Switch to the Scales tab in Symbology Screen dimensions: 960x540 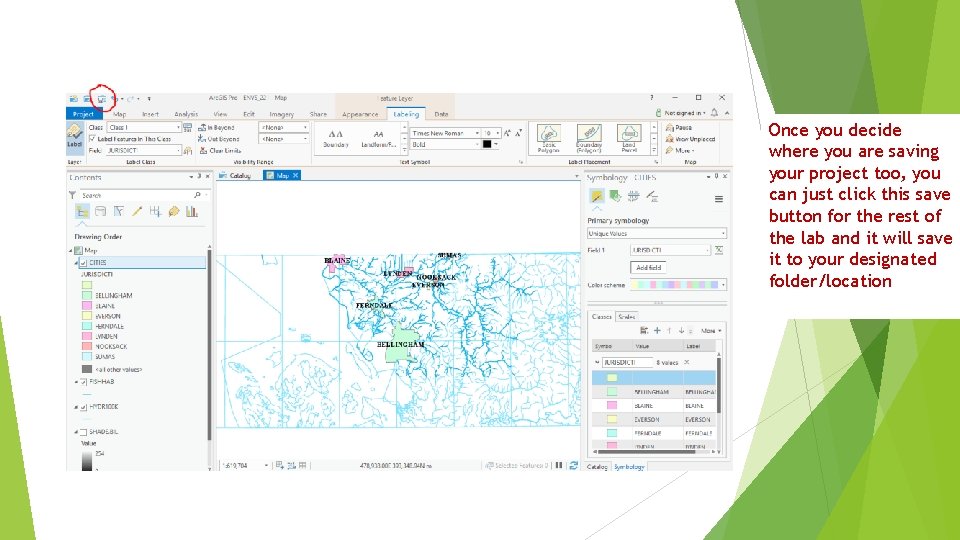(626, 317)
